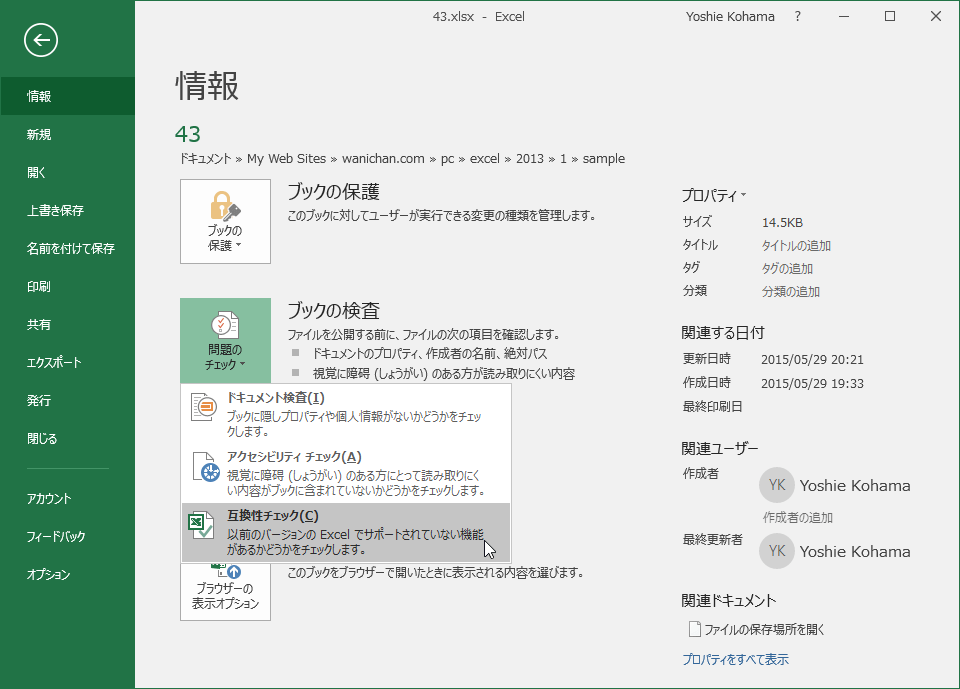Screen dimensions: 960x689
Task: Open the 開く sidebar item
Action: tap(67, 172)
